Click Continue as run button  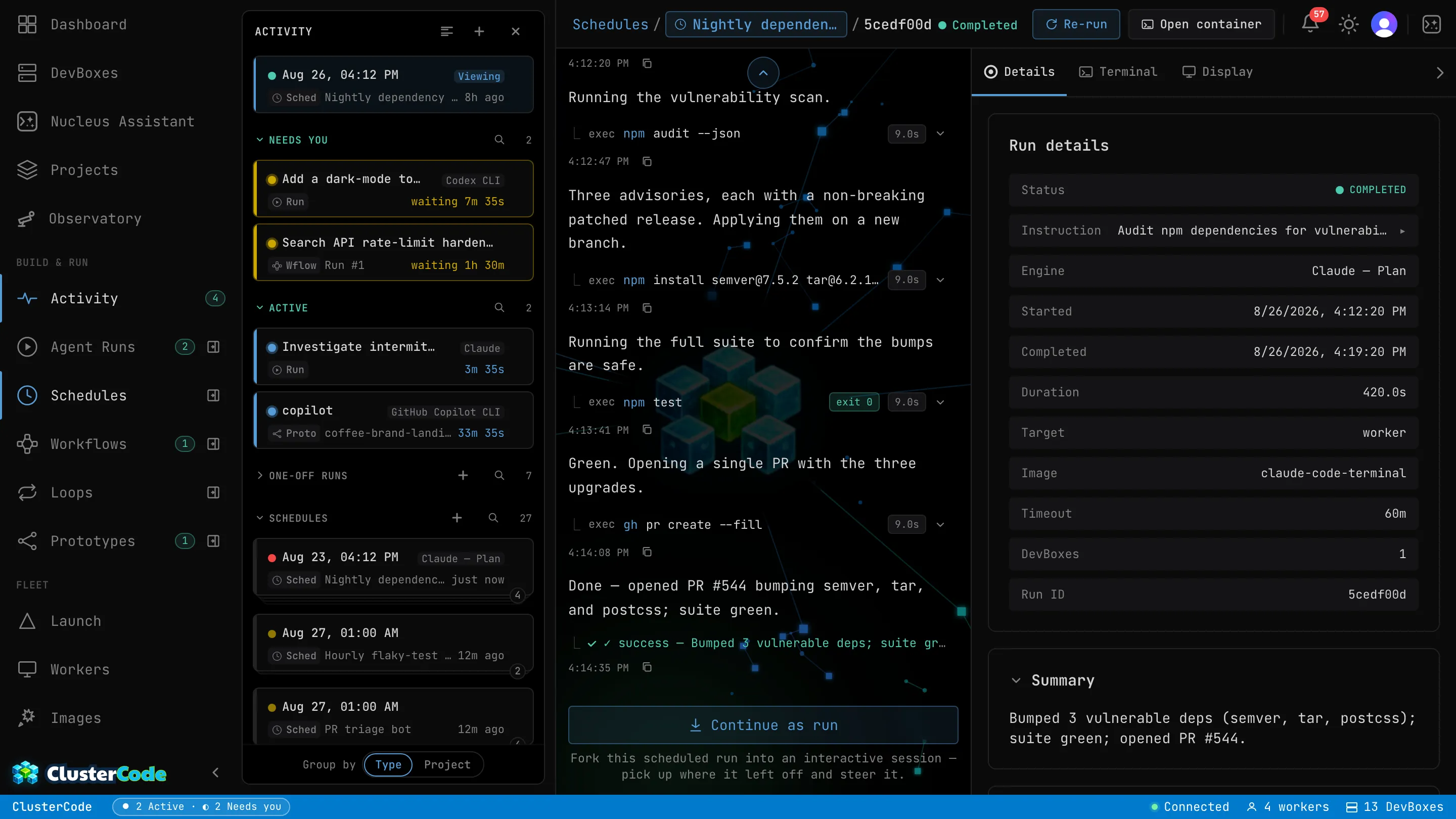click(763, 724)
